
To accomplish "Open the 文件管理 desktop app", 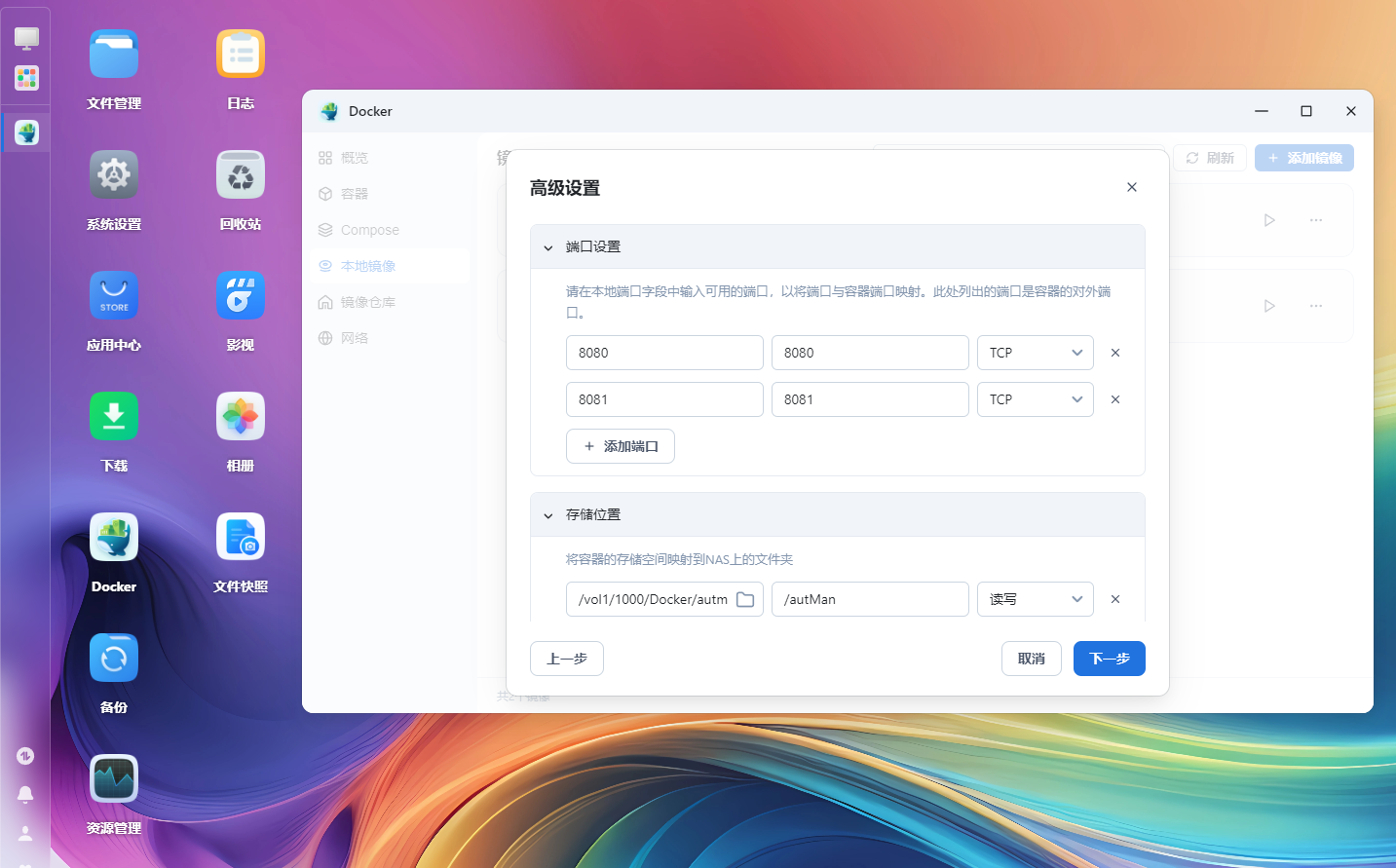I will click(114, 55).
